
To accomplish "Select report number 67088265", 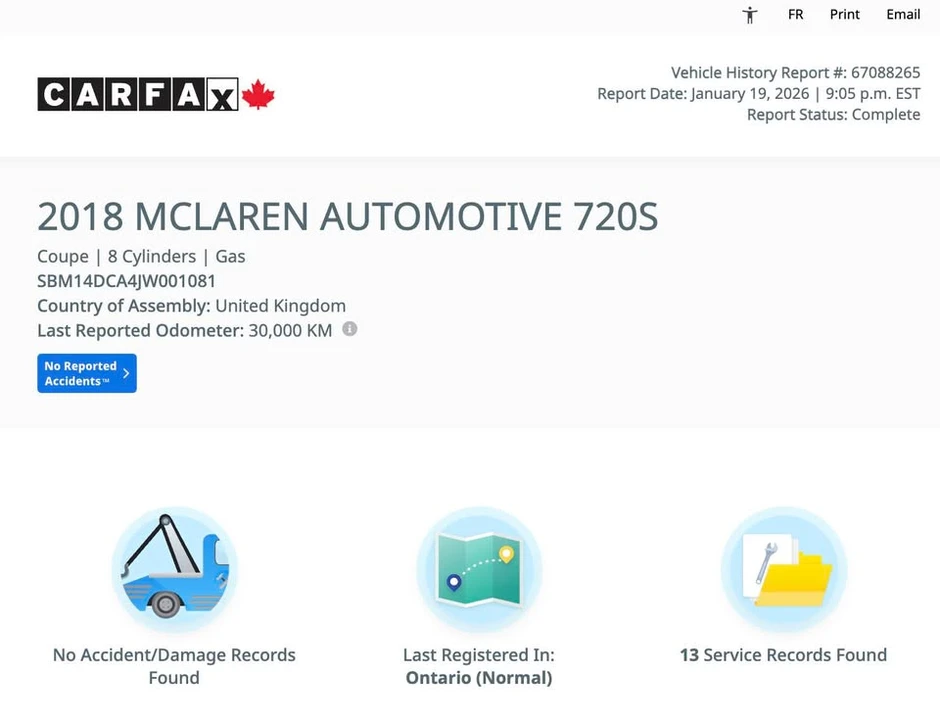I will (885, 73).
